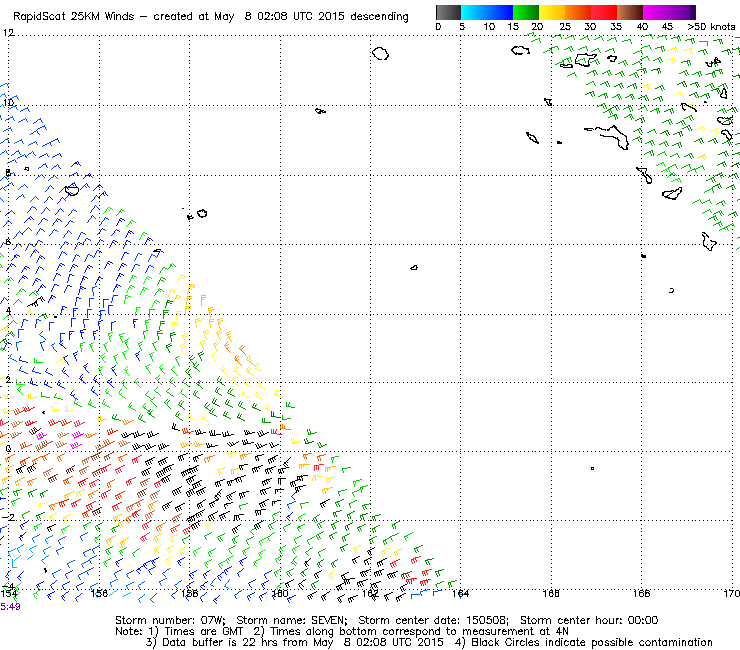Click the tiny island marker near 0N 167E
Viewport: 740px width, 650px height.
pyautogui.click(x=592, y=468)
